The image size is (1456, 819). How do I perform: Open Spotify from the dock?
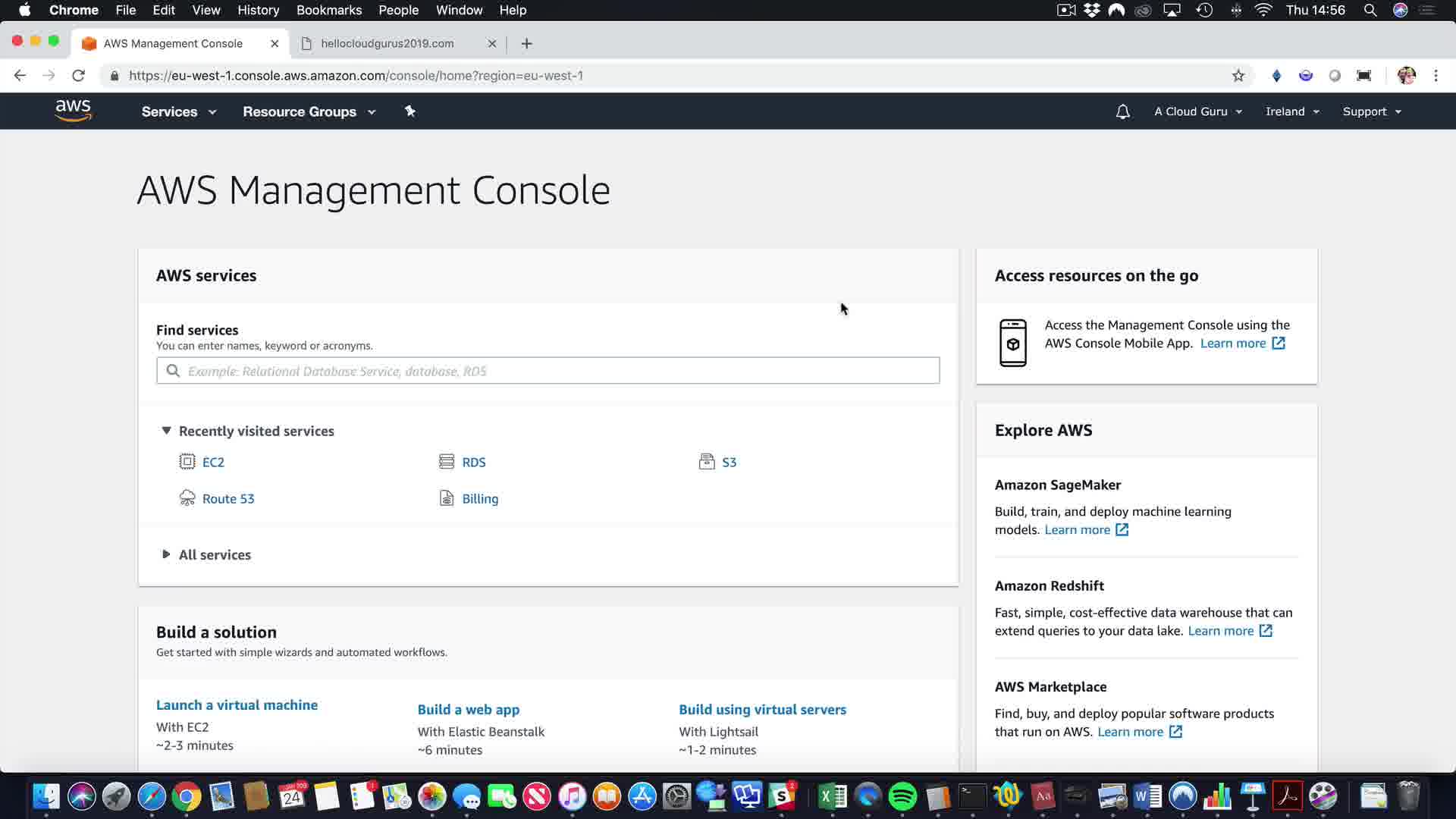coord(902,796)
